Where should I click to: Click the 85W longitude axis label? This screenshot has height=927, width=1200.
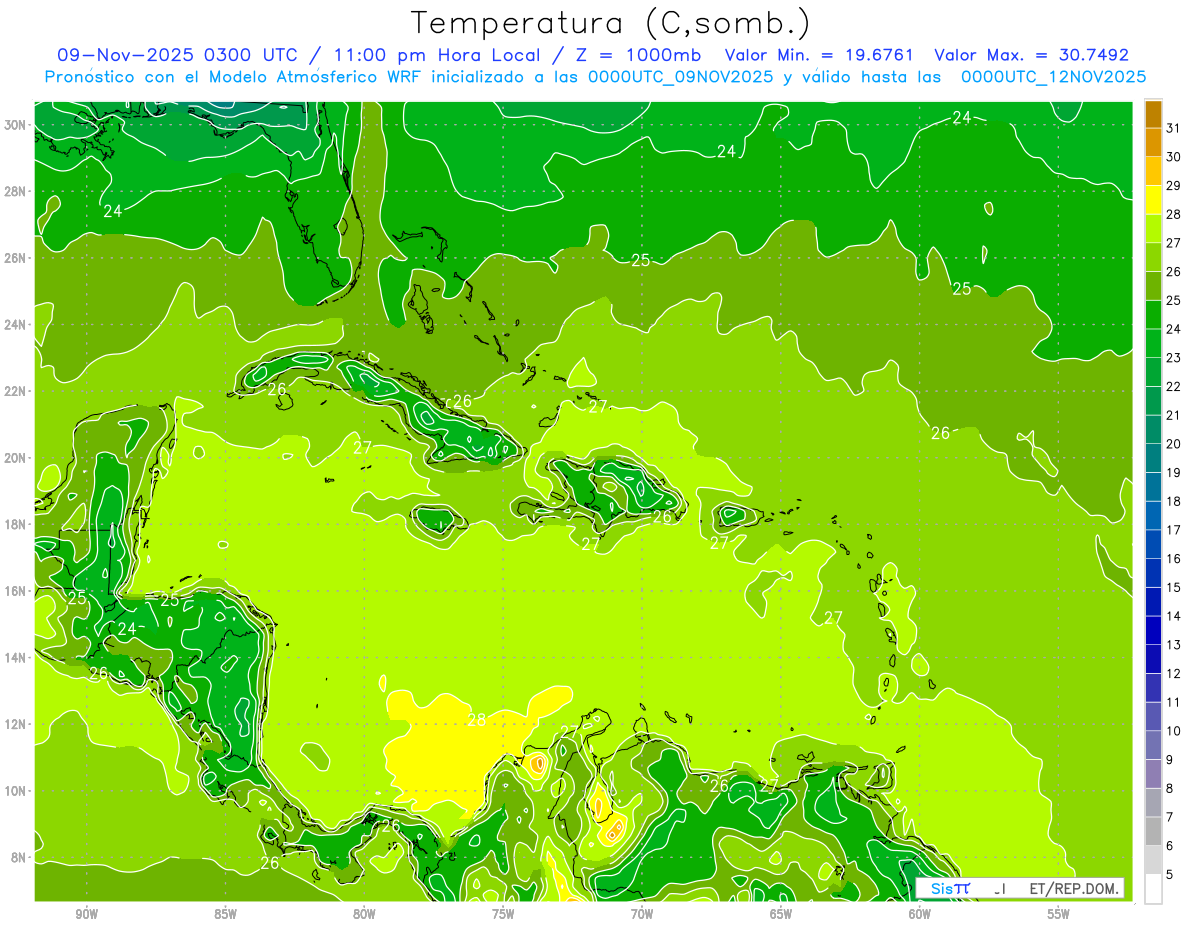pos(225,914)
